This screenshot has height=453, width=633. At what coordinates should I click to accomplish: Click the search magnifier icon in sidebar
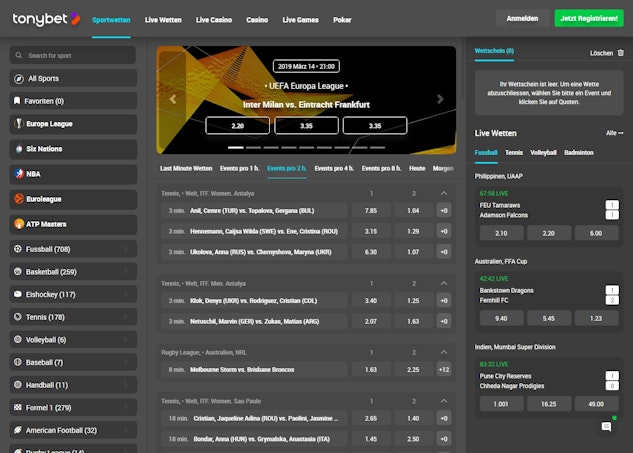(x=19, y=55)
